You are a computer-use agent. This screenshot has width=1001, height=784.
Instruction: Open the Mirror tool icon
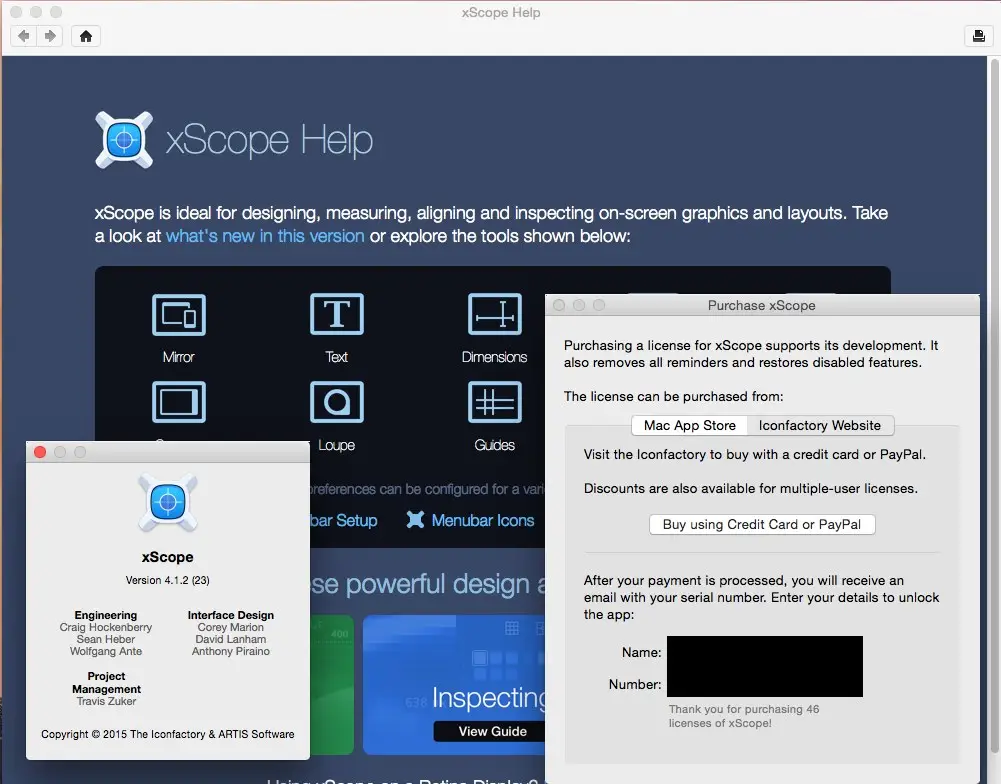[x=179, y=314]
